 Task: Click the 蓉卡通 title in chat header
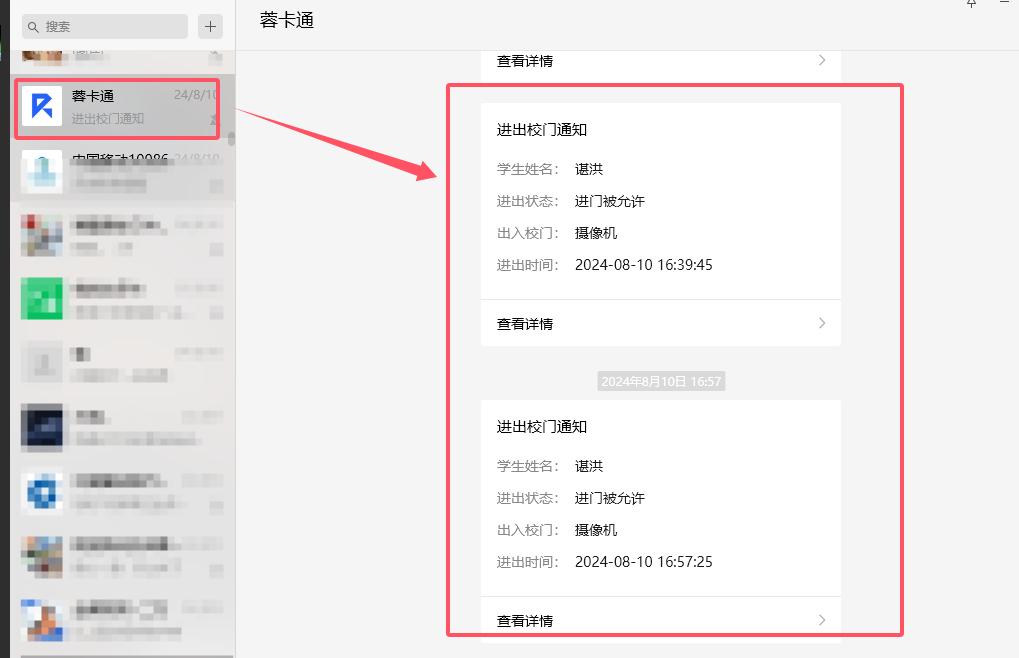[287, 20]
